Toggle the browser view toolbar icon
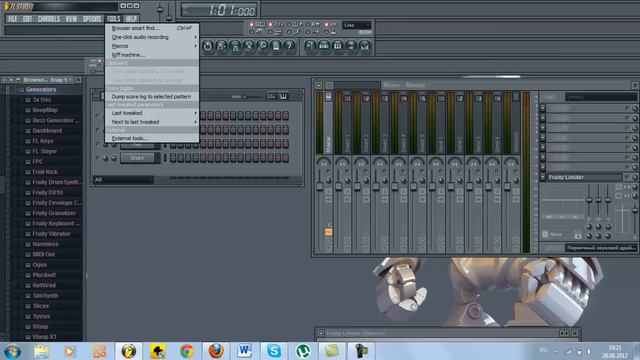This screenshot has width=640, height=360. 351,46
